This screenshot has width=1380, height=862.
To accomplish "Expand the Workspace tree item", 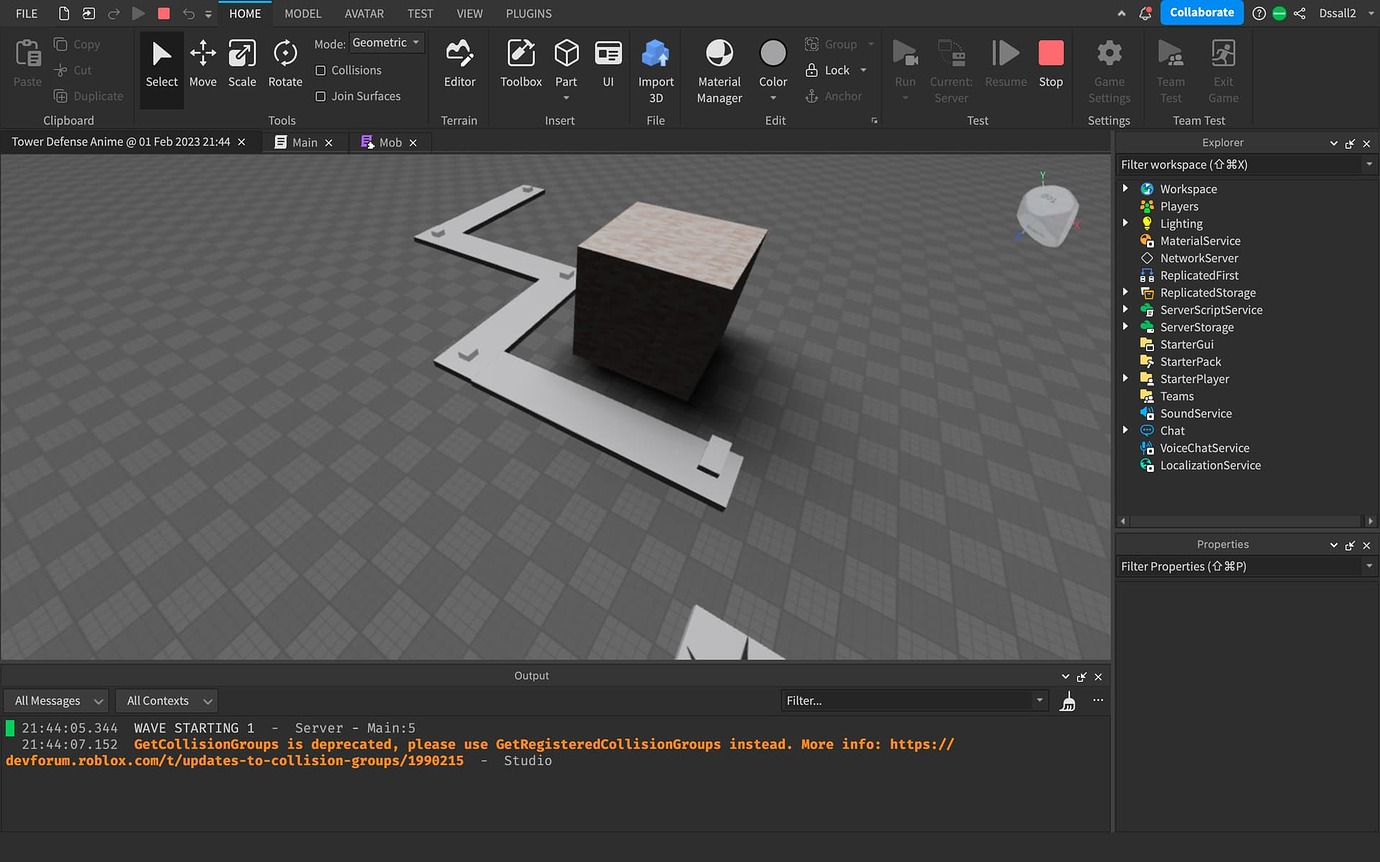I will [1125, 188].
